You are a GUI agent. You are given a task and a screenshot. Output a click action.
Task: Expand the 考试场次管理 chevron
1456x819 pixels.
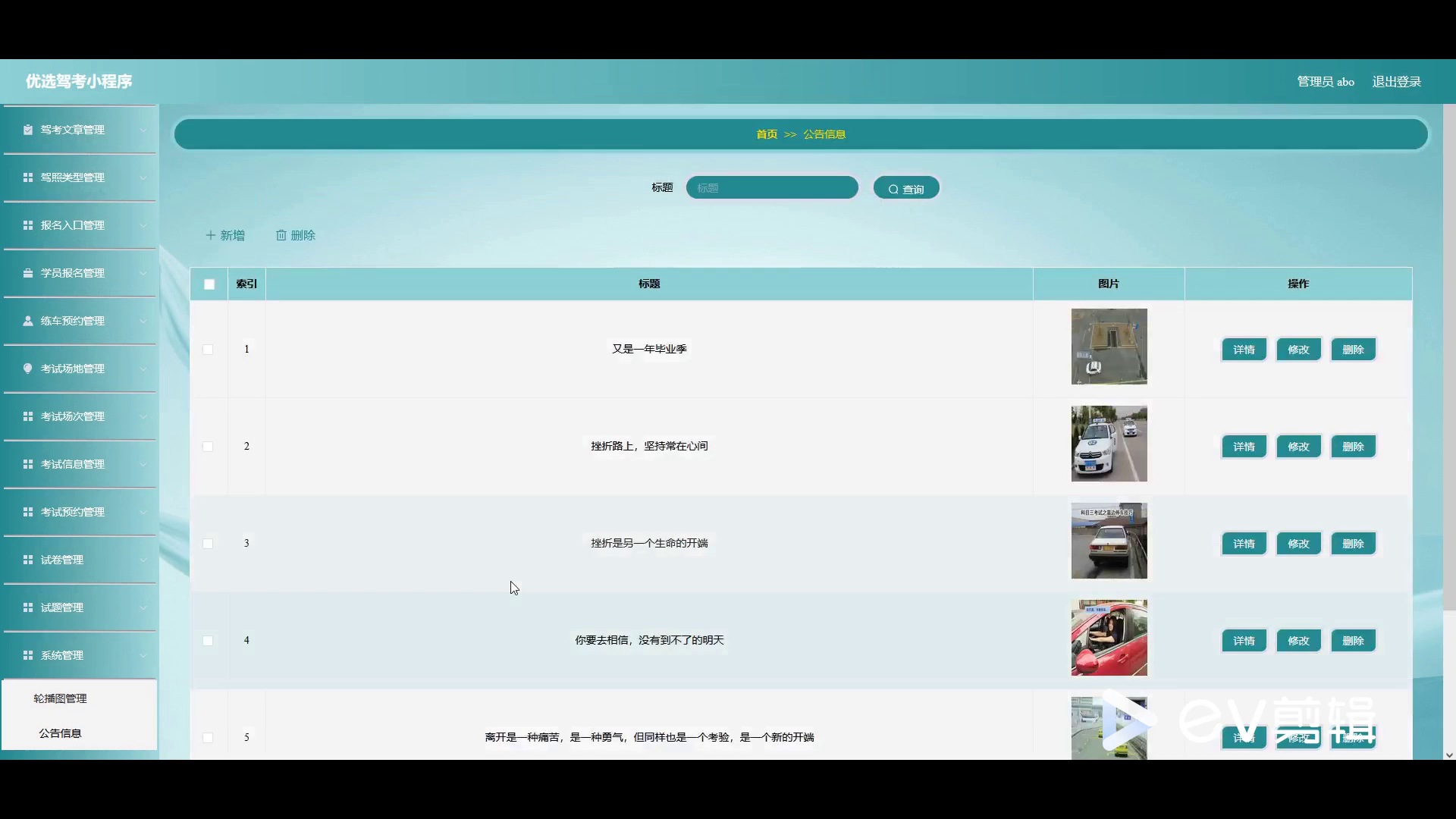point(143,416)
